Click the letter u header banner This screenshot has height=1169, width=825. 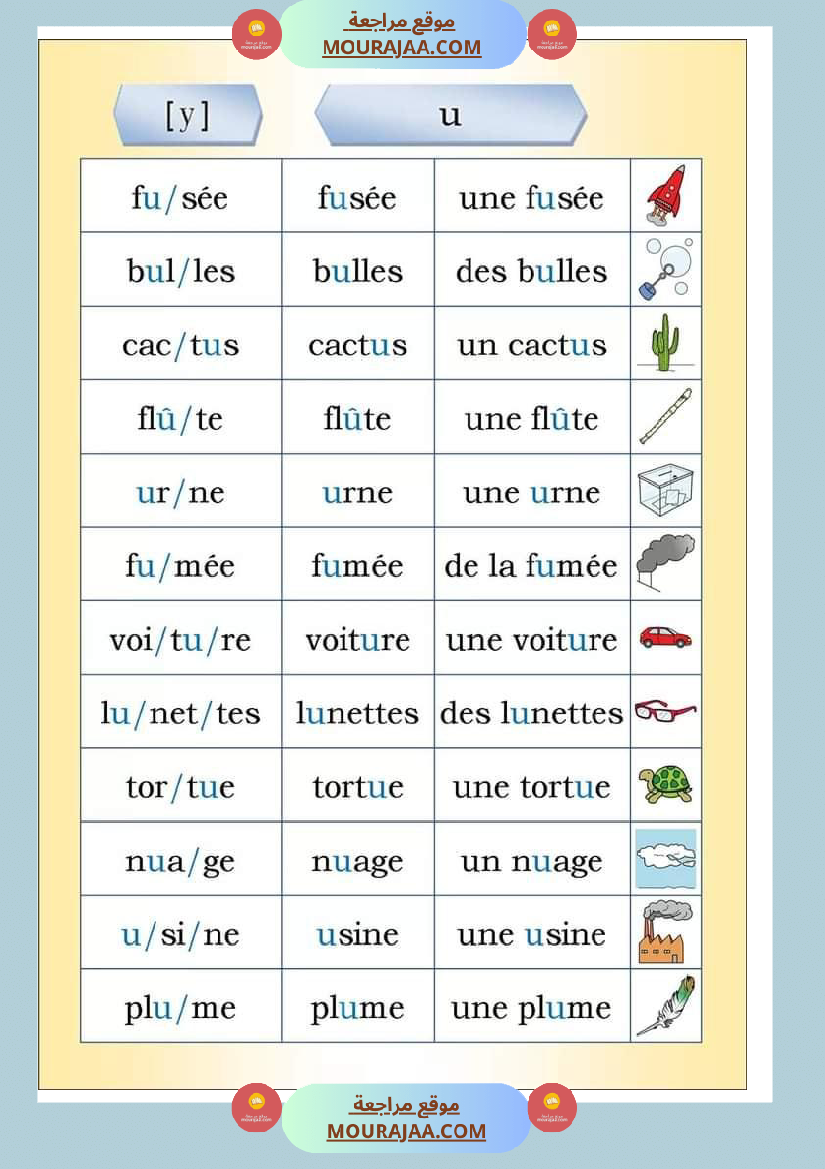coord(450,116)
